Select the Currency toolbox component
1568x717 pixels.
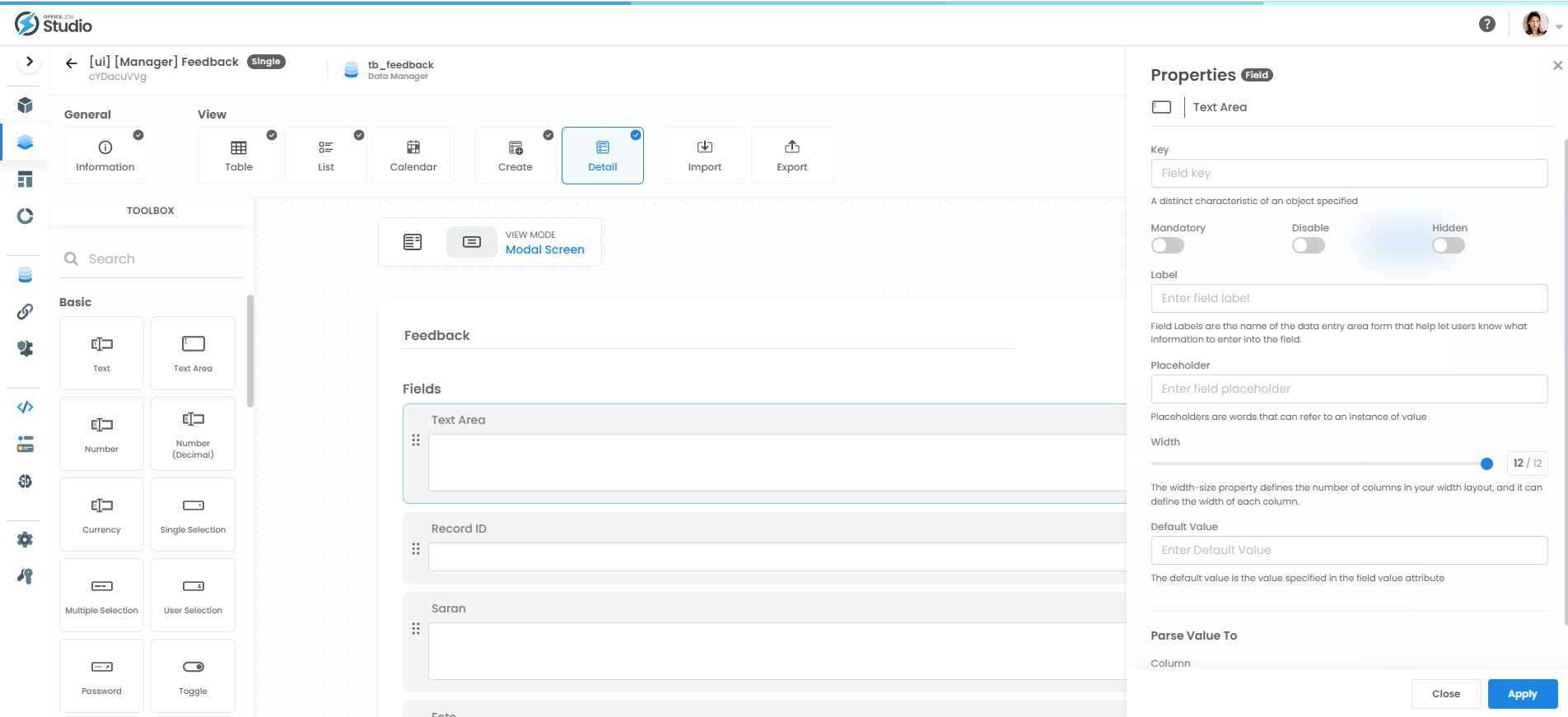(101, 514)
